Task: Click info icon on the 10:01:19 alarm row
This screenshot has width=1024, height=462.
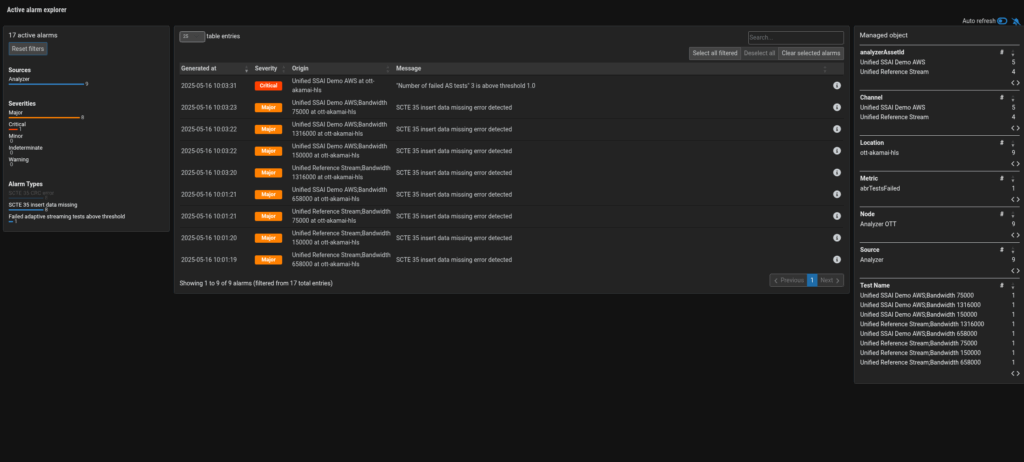Action: 836,259
